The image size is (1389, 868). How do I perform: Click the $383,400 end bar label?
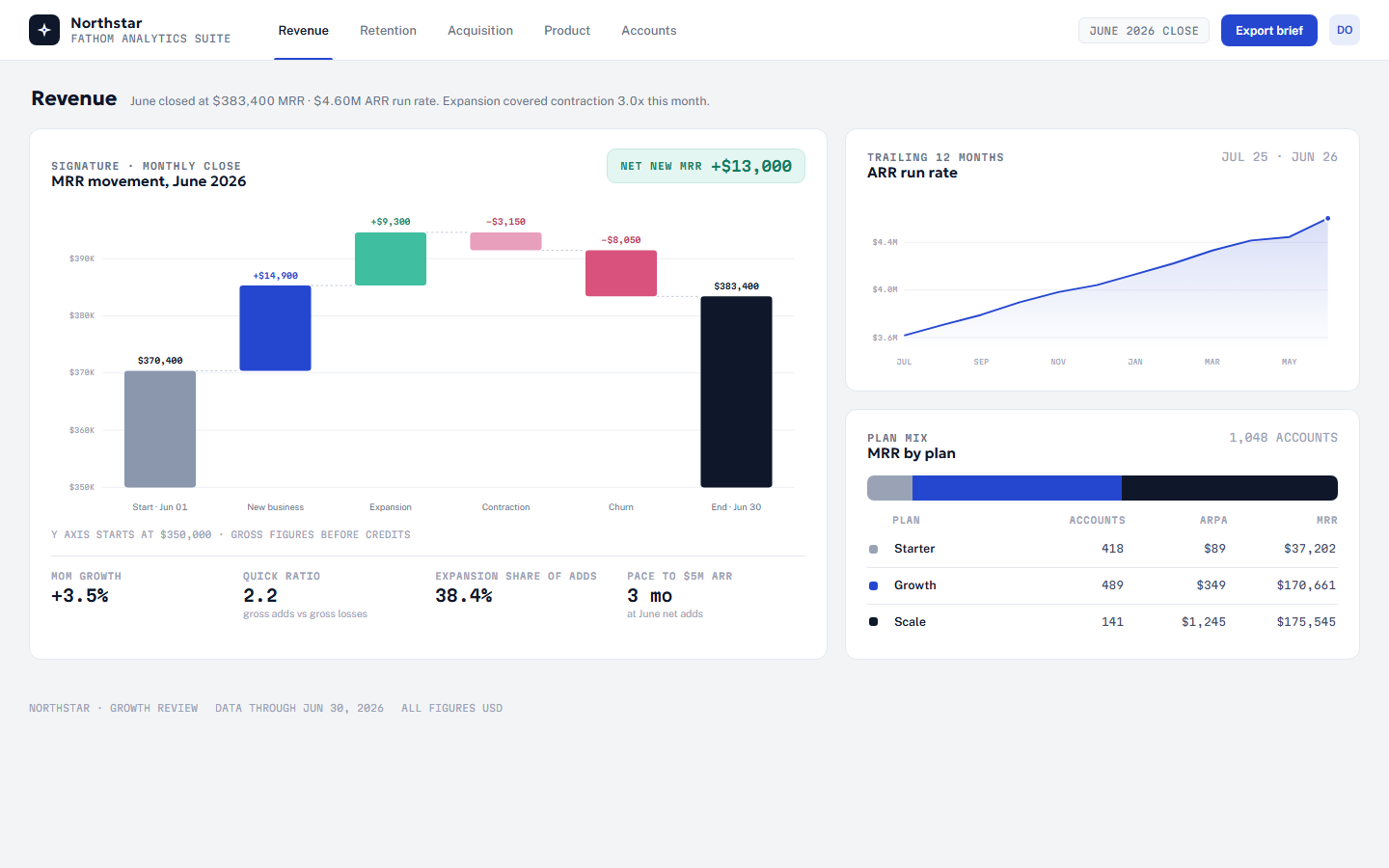736,286
